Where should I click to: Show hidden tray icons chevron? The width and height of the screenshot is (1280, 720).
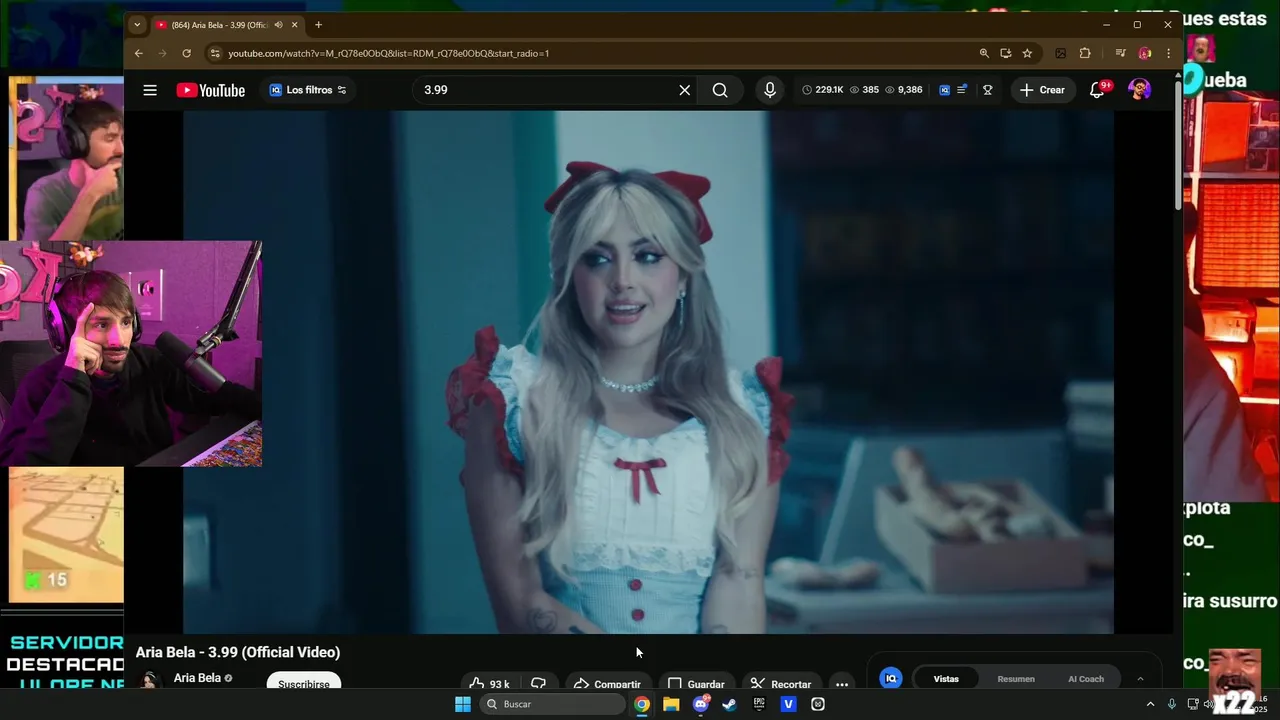pyautogui.click(x=1150, y=704)
